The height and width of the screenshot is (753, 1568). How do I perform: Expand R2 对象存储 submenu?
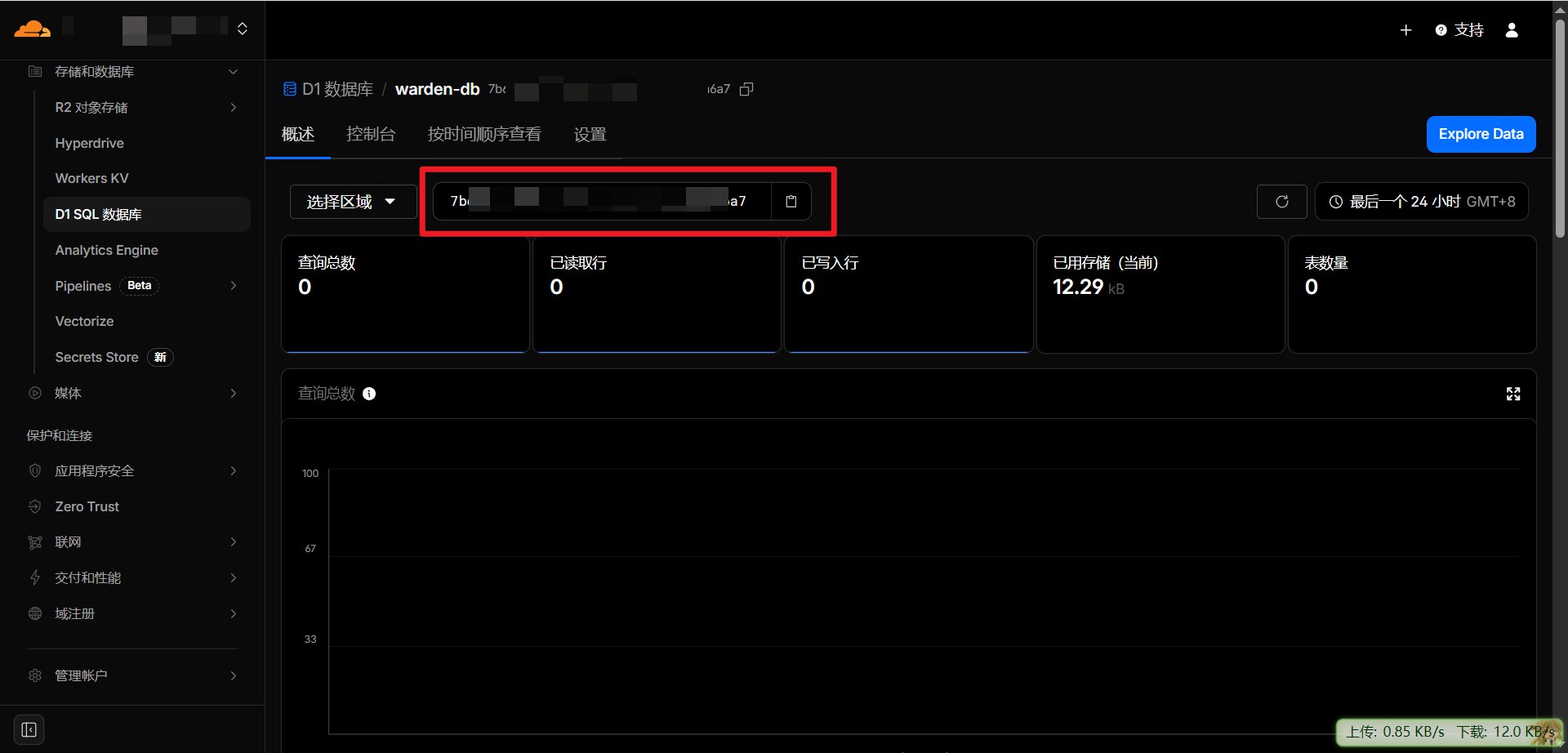click(234, 108)
